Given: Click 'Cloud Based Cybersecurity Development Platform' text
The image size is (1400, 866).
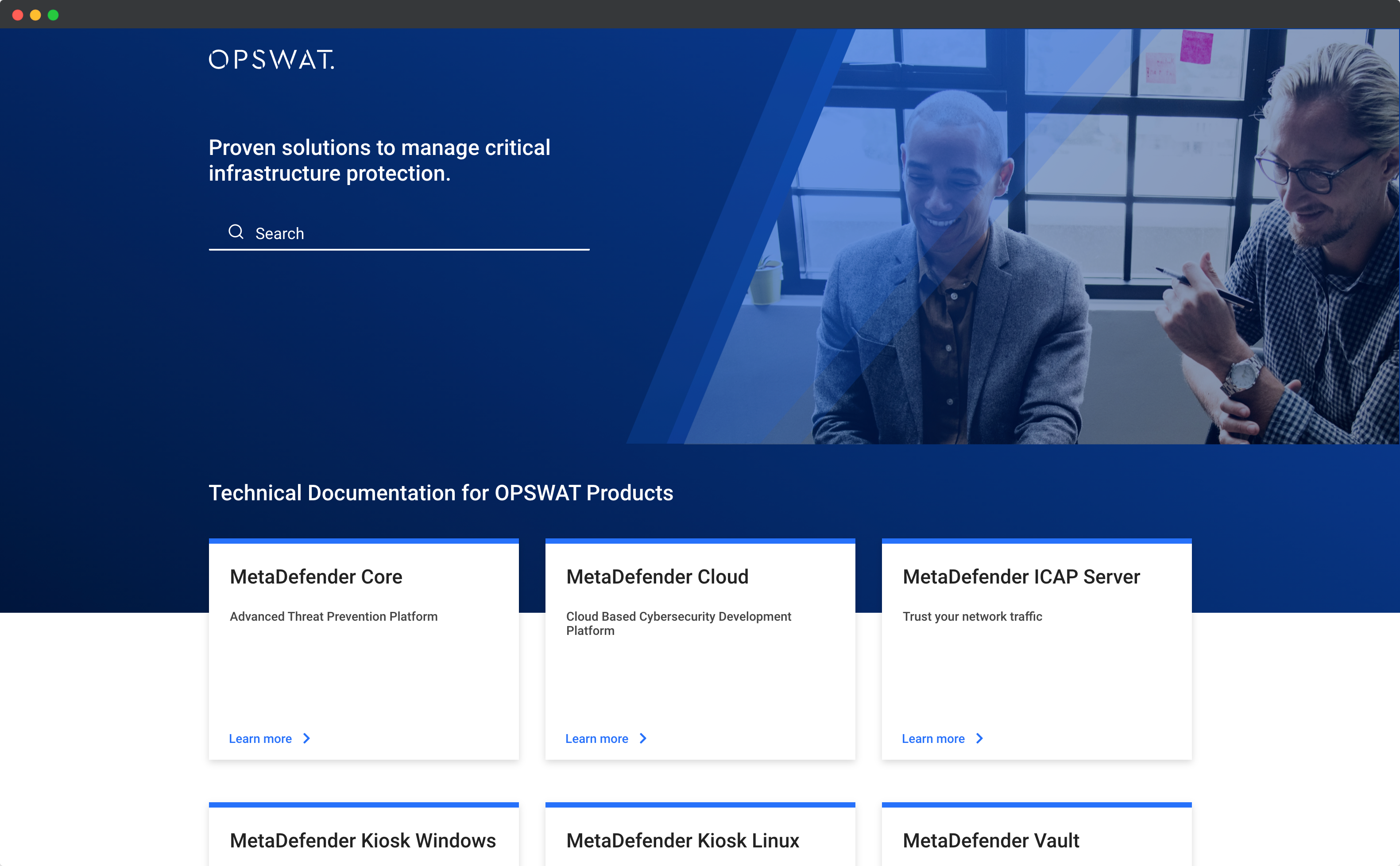Looking at the screenshot, I should [x=679, y=624].
